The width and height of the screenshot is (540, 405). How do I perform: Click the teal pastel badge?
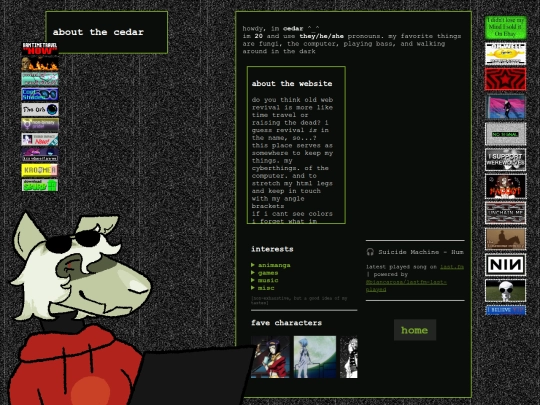coord(40,79)
